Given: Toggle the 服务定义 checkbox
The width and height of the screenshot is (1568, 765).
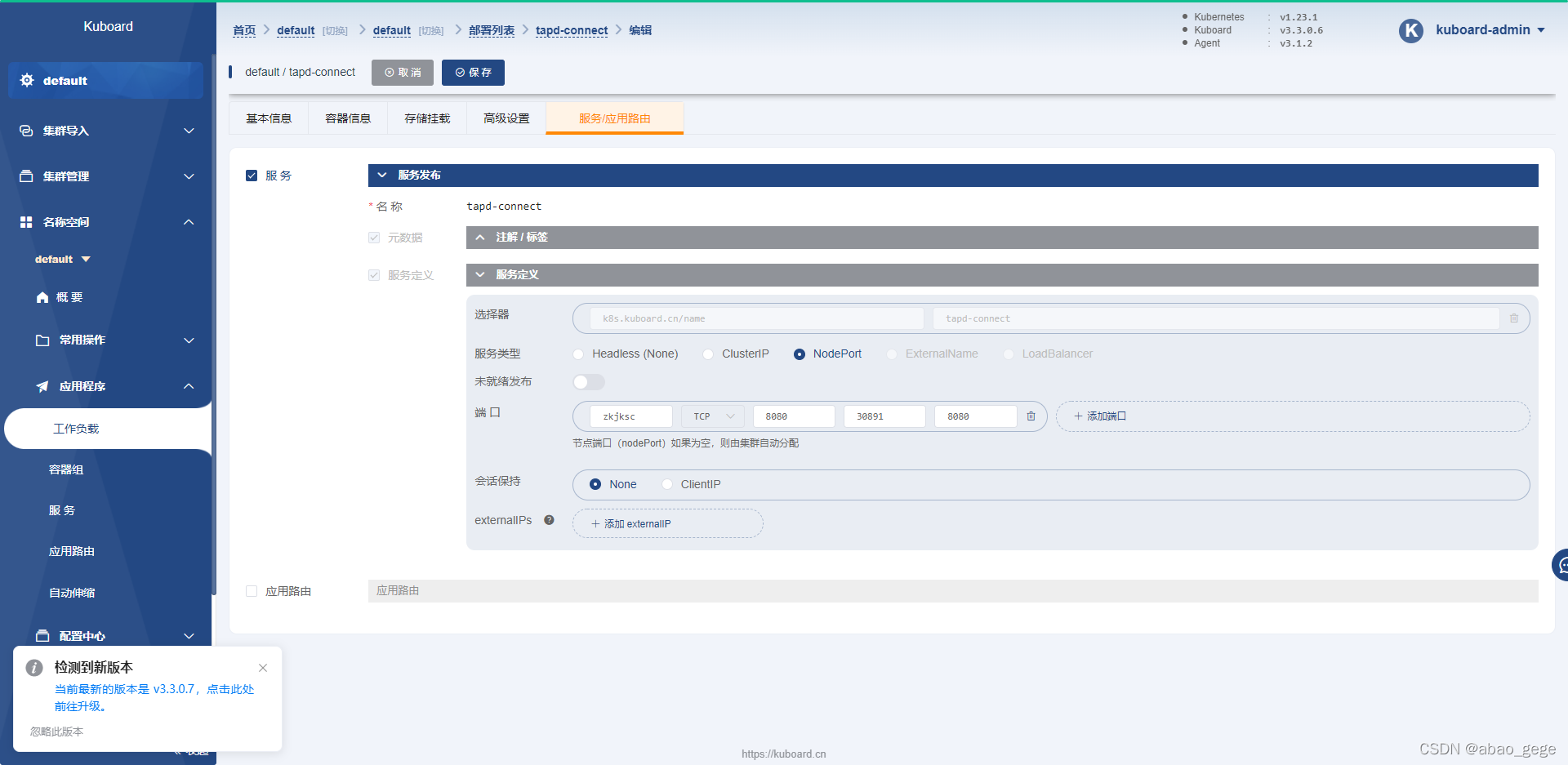Looking at the screenshot, I should [374, 275].
